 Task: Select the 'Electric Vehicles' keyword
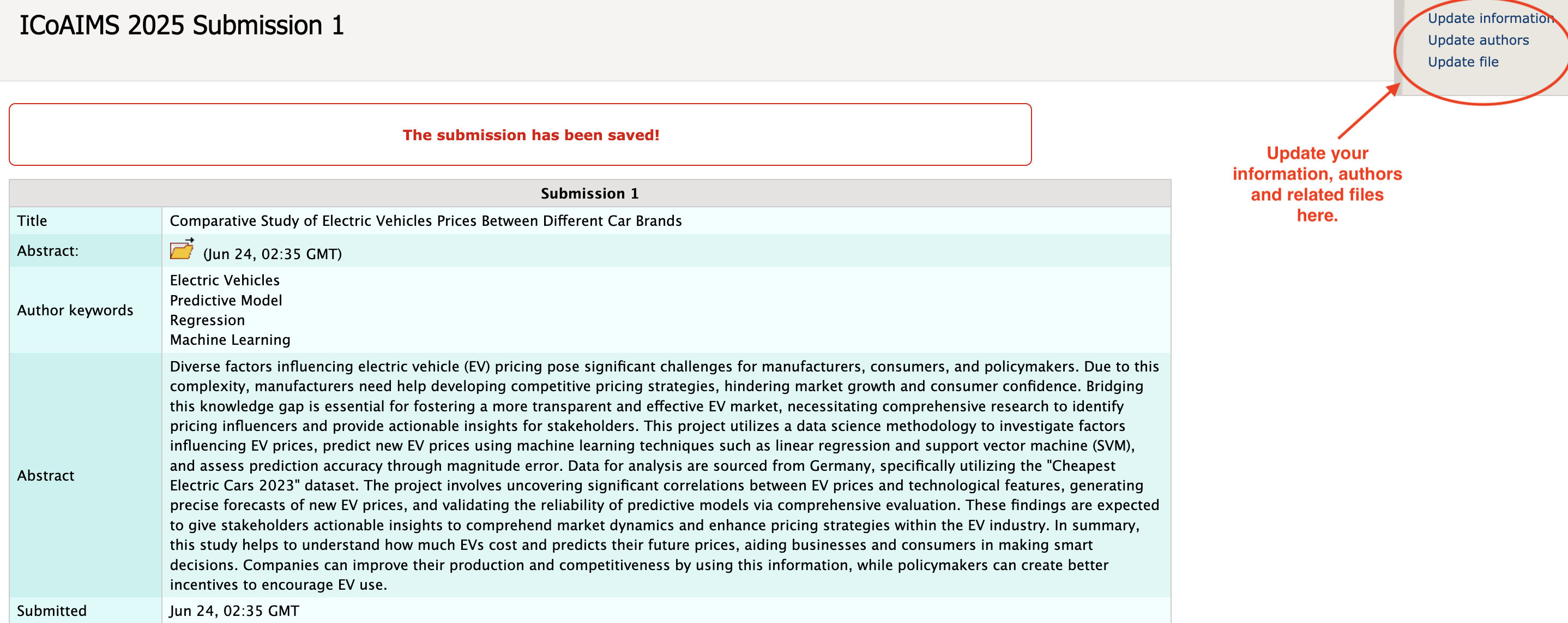pos(225,280)
